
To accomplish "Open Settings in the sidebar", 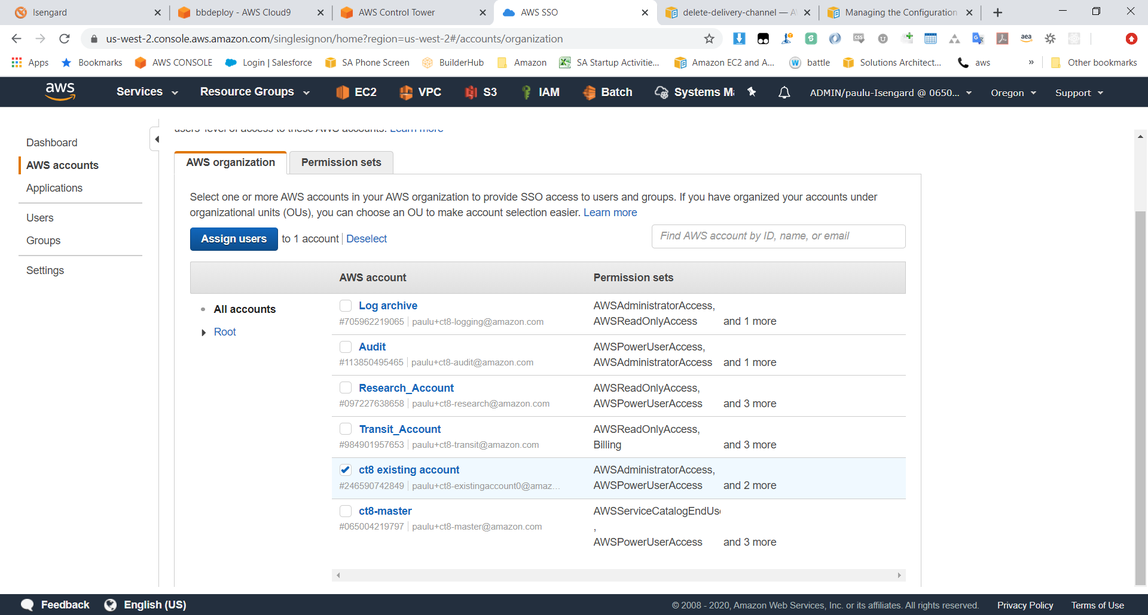I will click(x=45, y=271).
